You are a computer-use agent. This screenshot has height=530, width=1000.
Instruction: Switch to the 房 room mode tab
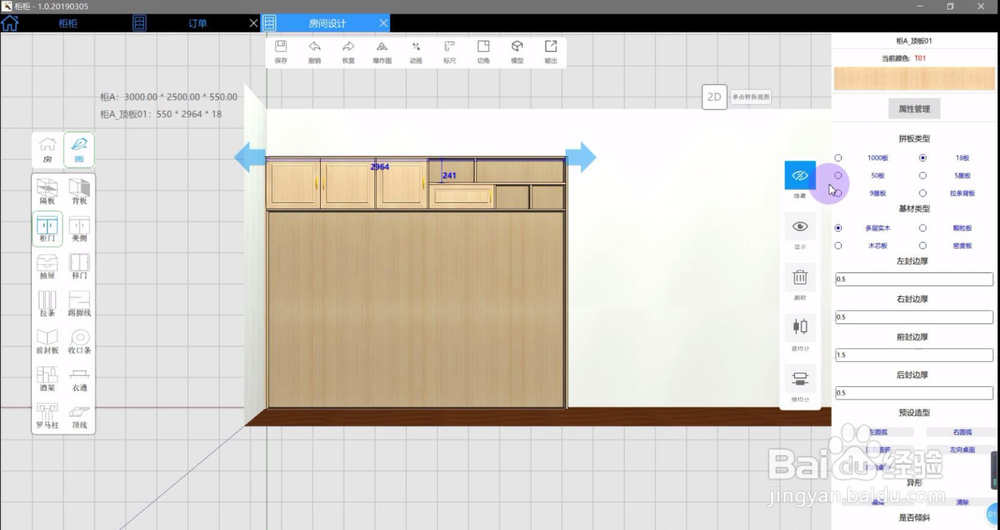tap(47, 149)
